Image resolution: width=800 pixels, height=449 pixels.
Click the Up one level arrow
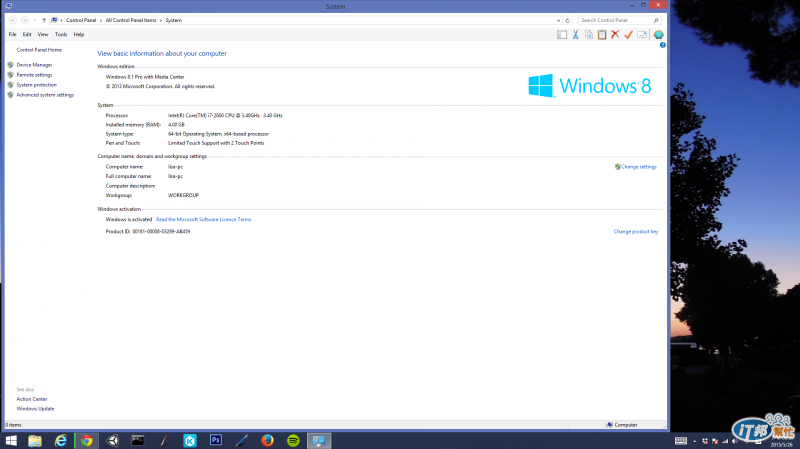coord(44,20)
